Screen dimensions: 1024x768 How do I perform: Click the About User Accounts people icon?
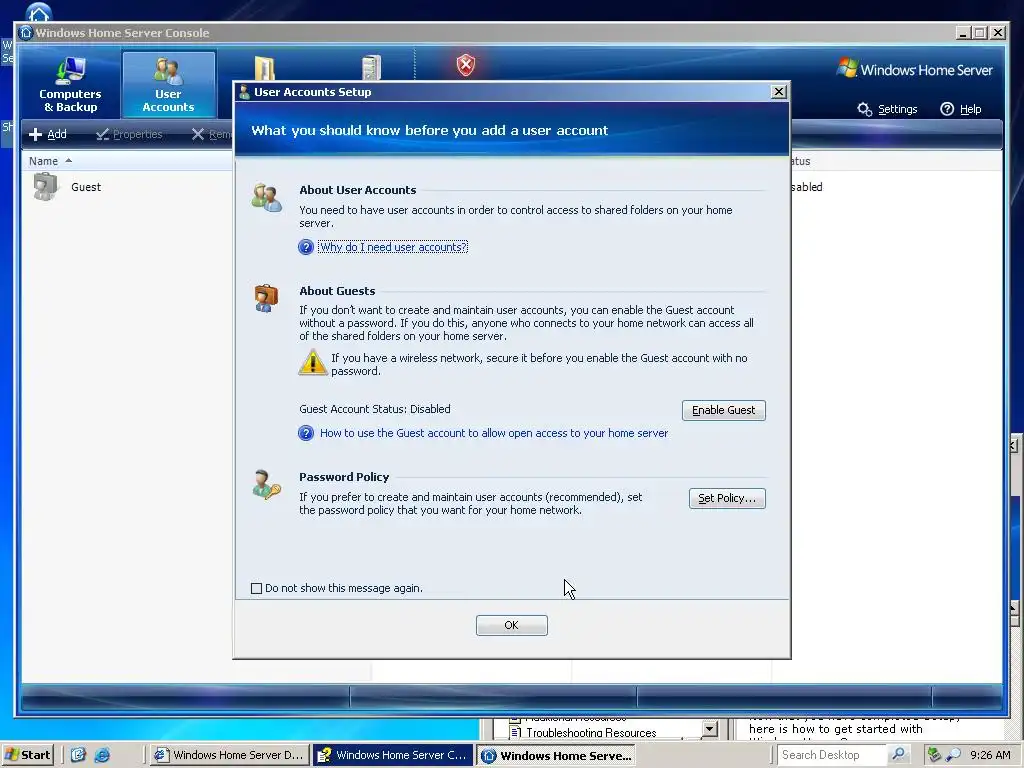pos(266,197)
